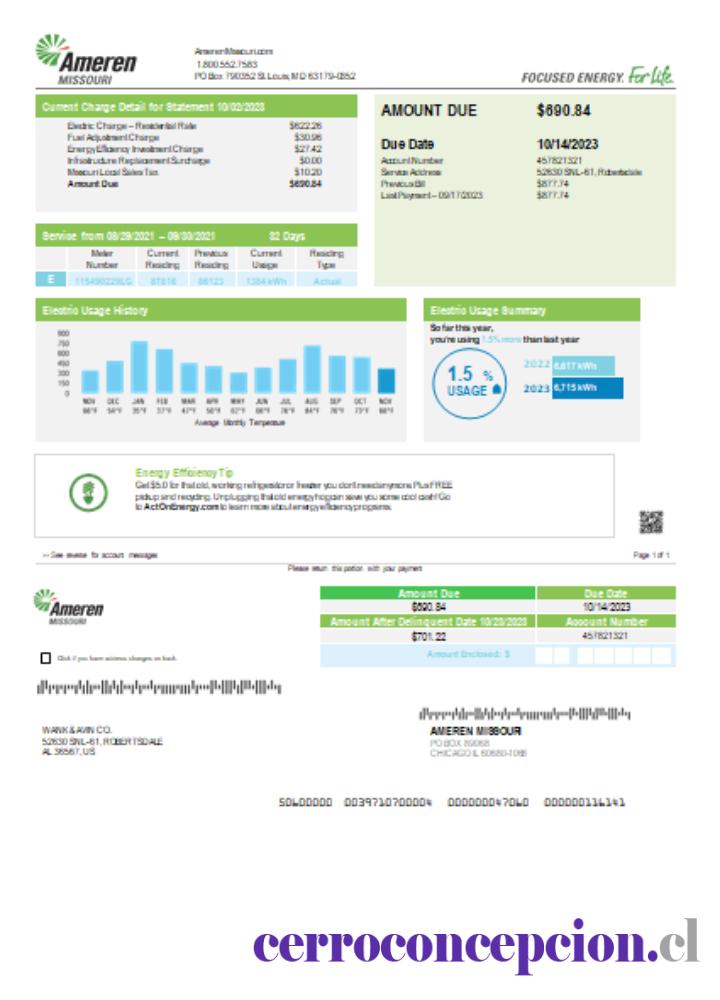Click the Previous Bill label
720x1000 pixels.
[x=403, y=183]
